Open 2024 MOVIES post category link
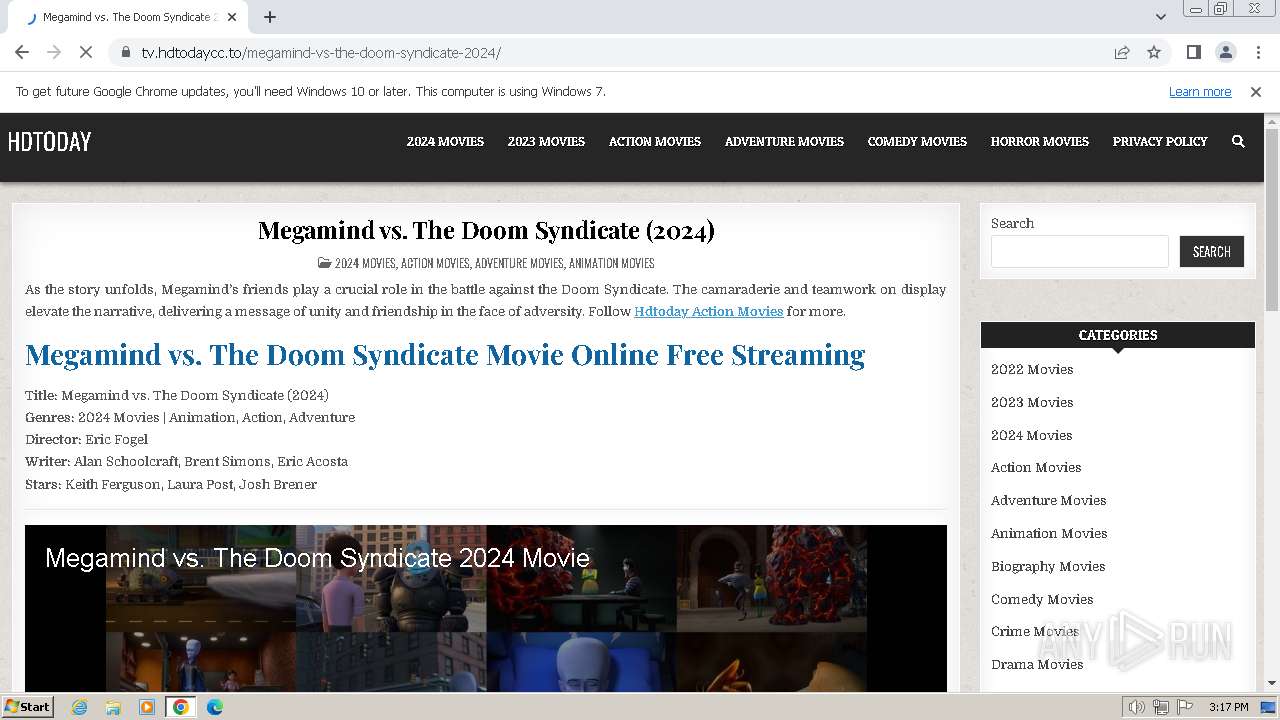The width and height of the screenshot is (1280, 720). pos(365,263)
